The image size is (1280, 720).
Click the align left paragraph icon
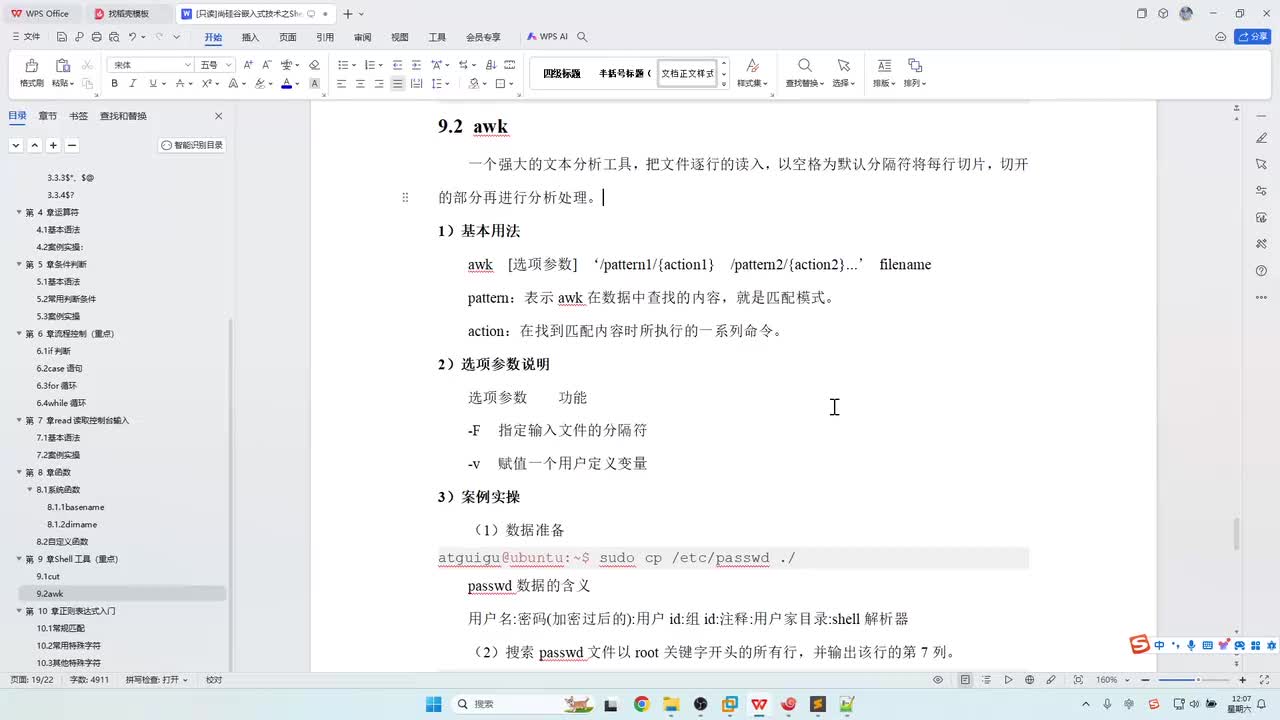pyautogui.click(x=341, y=84)
